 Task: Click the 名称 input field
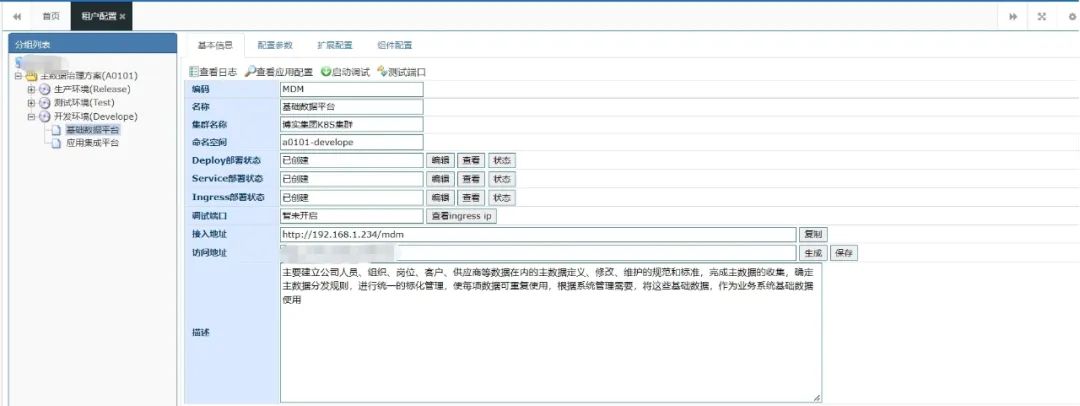pyautogui.click(x=351, y=107)
